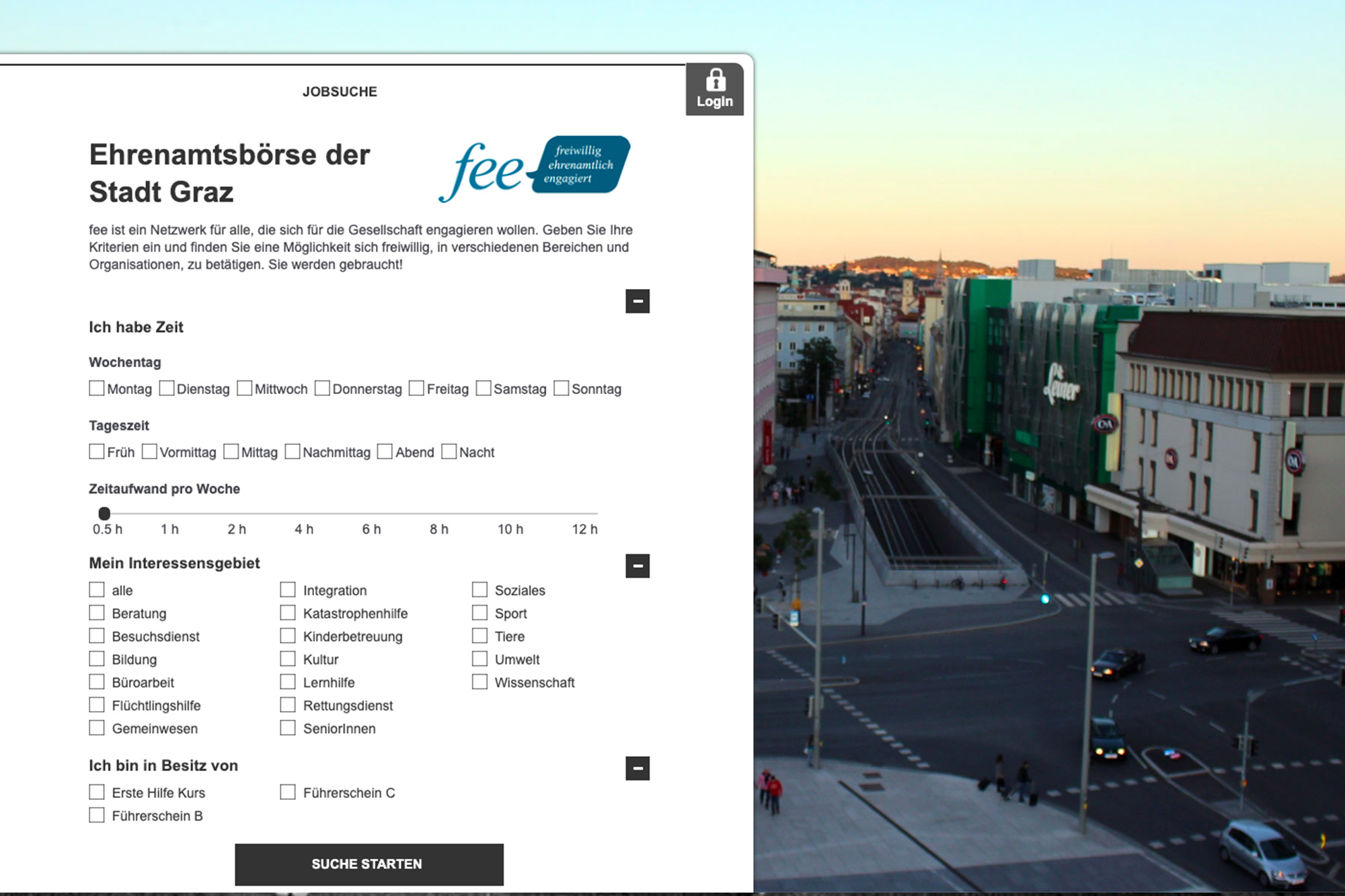Enable the Samstag checkbox
The height and width of the screenshot is (896, 1345).
(483, 389)
